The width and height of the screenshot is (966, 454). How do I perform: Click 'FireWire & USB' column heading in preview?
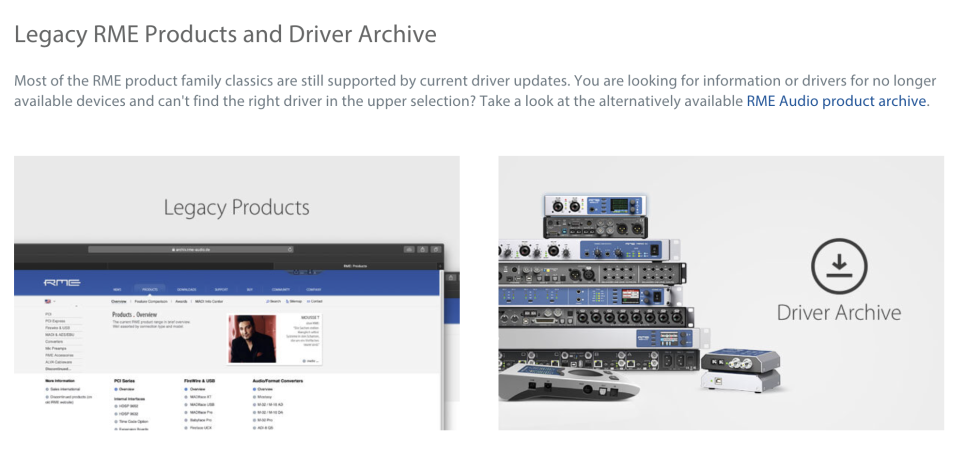click(x=200, y=381)
